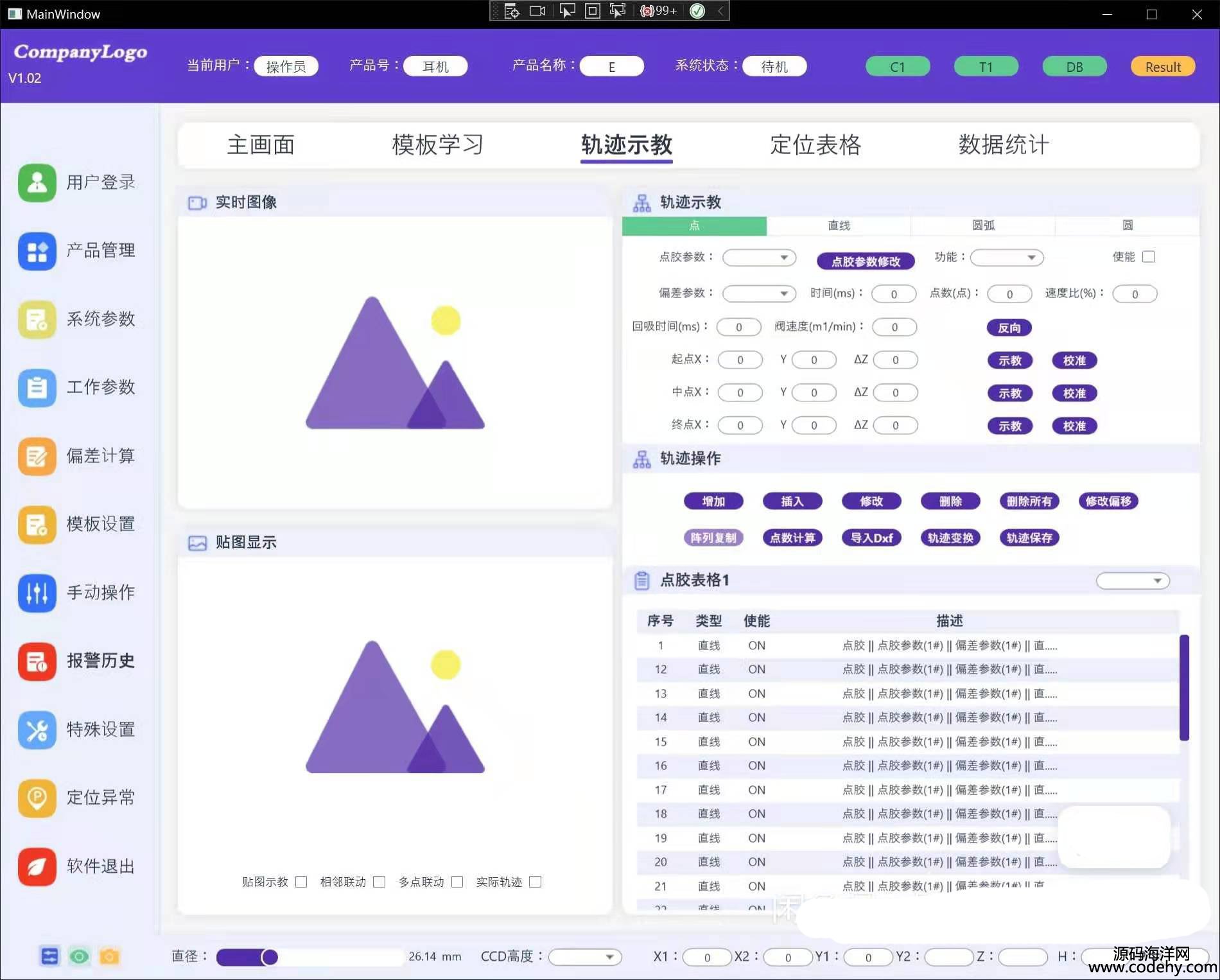Click the 点胶表格 vertical scrollbar
The width and height of the screenshot is (1220, 980).
1184,687
